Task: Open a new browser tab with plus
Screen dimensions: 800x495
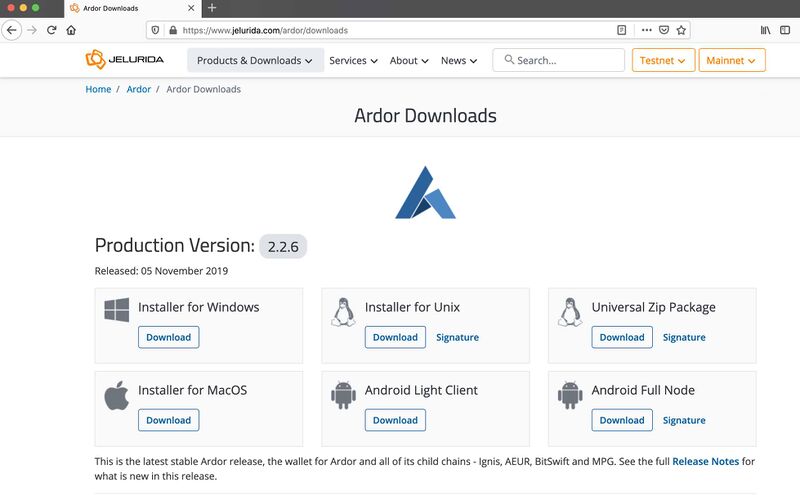Action: 212,8
